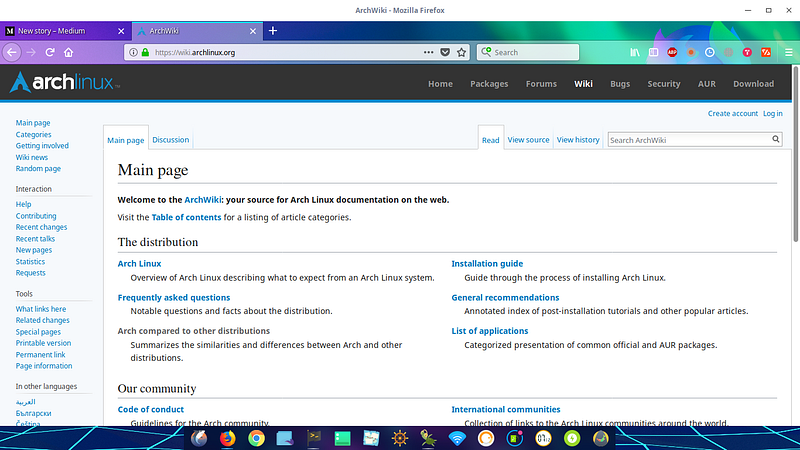
Task: Click the Firefox search box
Action: pyautogui.click(x=528, y=52)
